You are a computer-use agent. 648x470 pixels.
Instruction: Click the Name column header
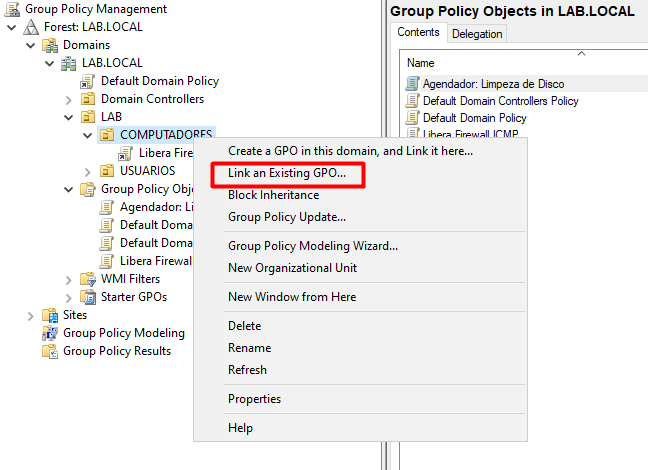(421, 63)
